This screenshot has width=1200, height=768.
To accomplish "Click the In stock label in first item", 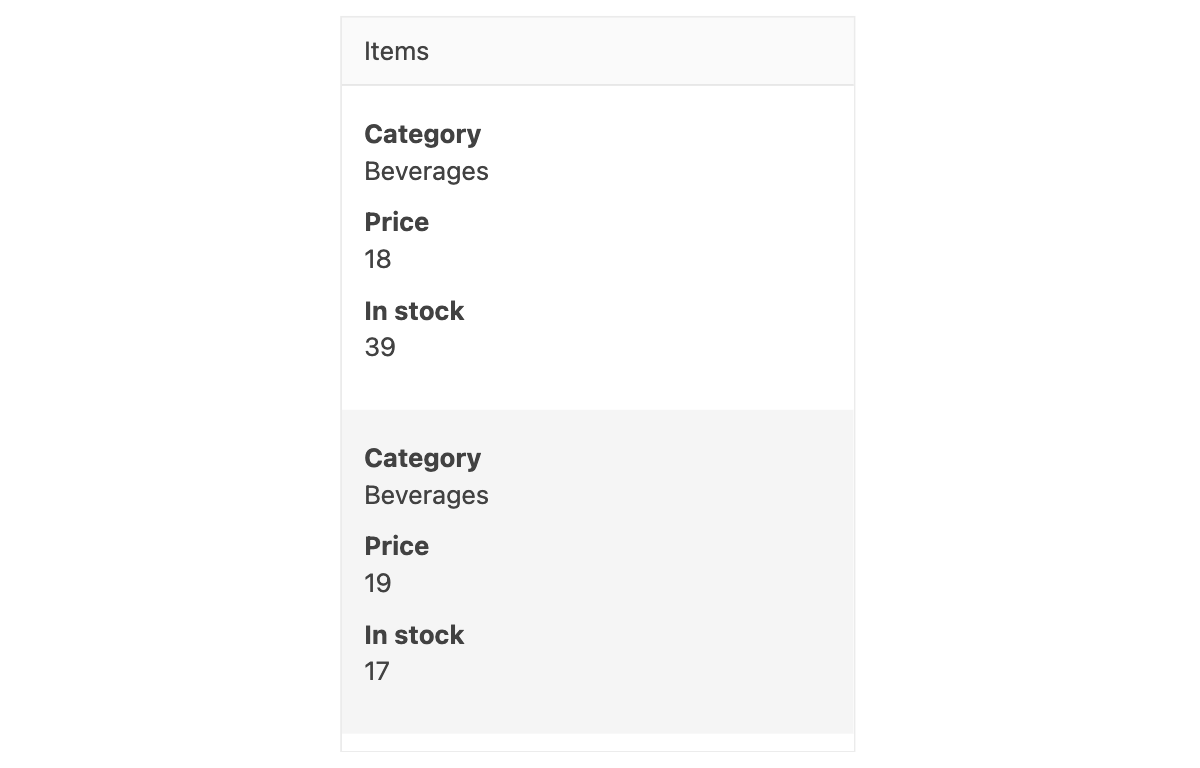I will coord(414,311).
